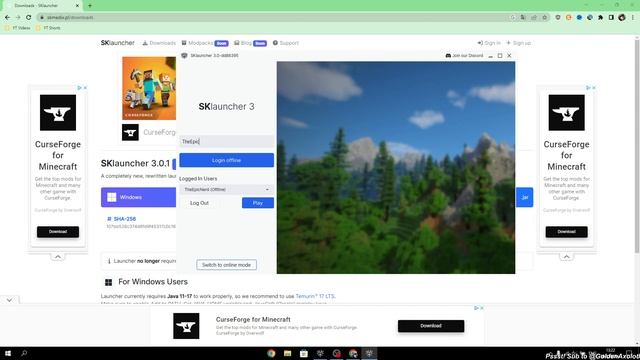This screenshot has width=640, height=360.
Task: Close the bottom banner ad with its X
Action: point(482,308)
